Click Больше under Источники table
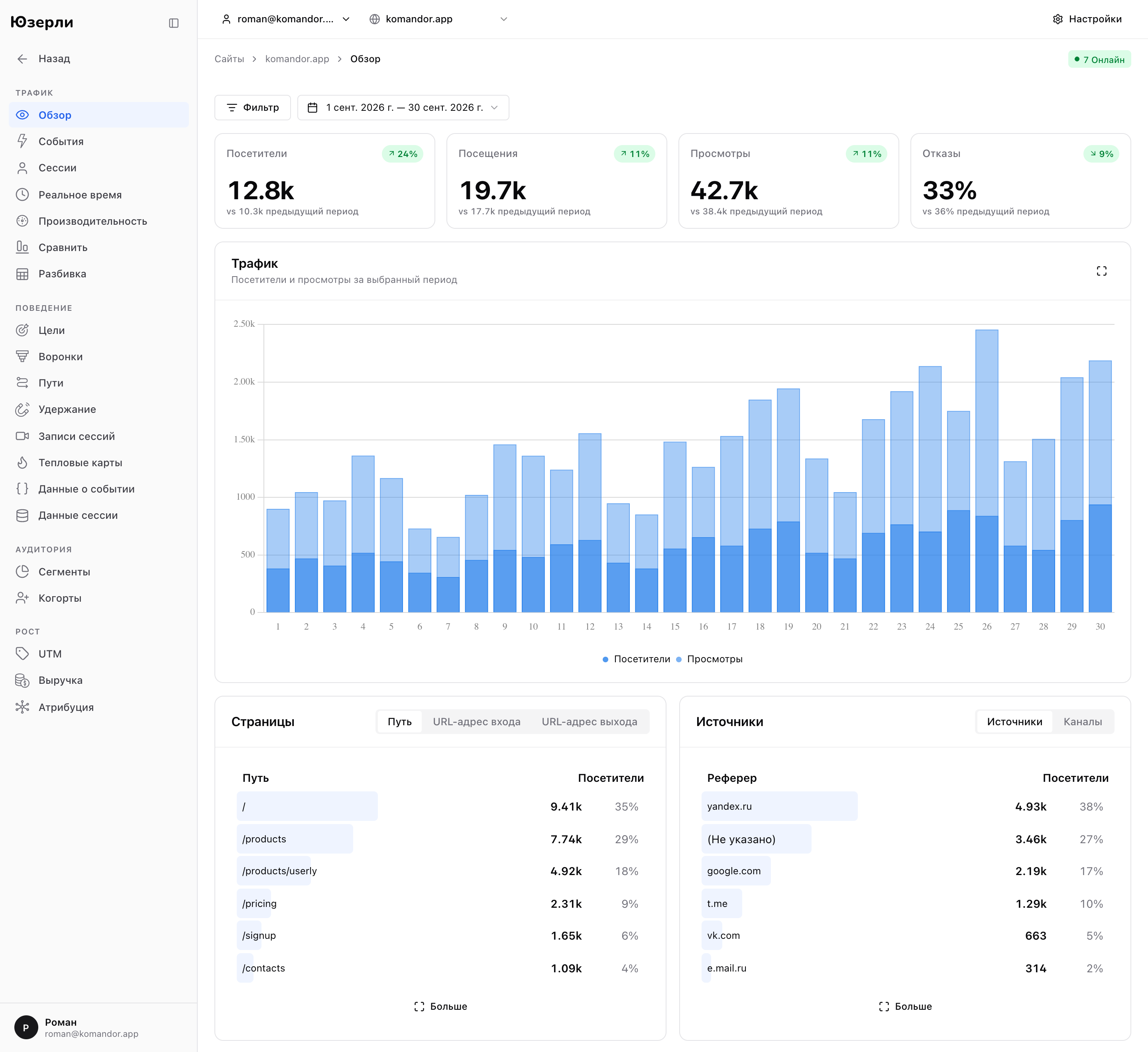The image size is (1148, 1052). [905, 1006]
